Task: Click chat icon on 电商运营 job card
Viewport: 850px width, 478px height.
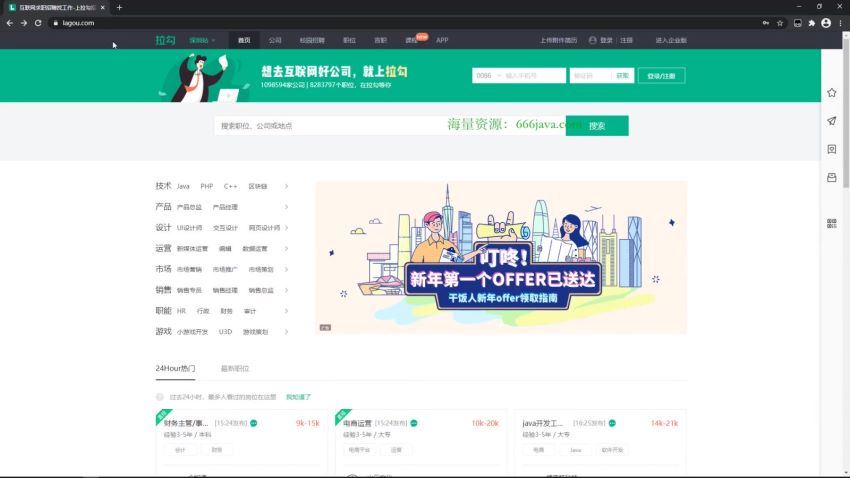Action: 414,423
